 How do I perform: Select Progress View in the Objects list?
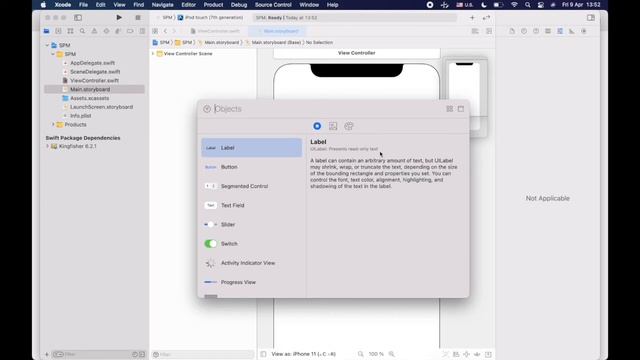(x=252, y=282)
